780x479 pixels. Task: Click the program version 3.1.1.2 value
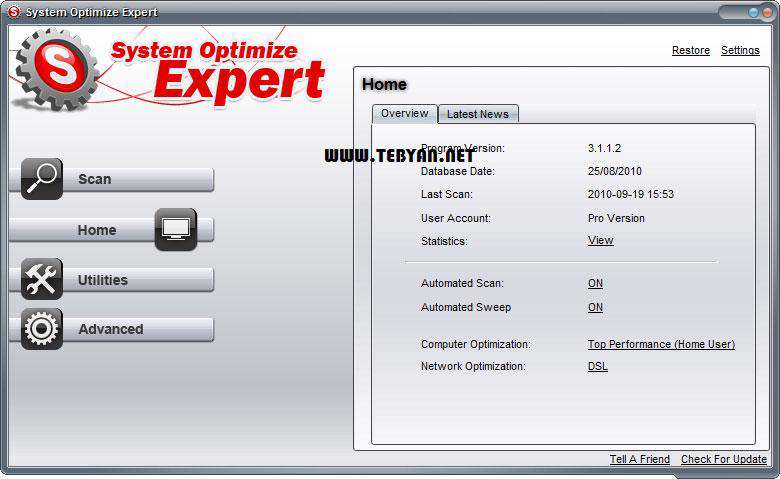tap(604, 148)
